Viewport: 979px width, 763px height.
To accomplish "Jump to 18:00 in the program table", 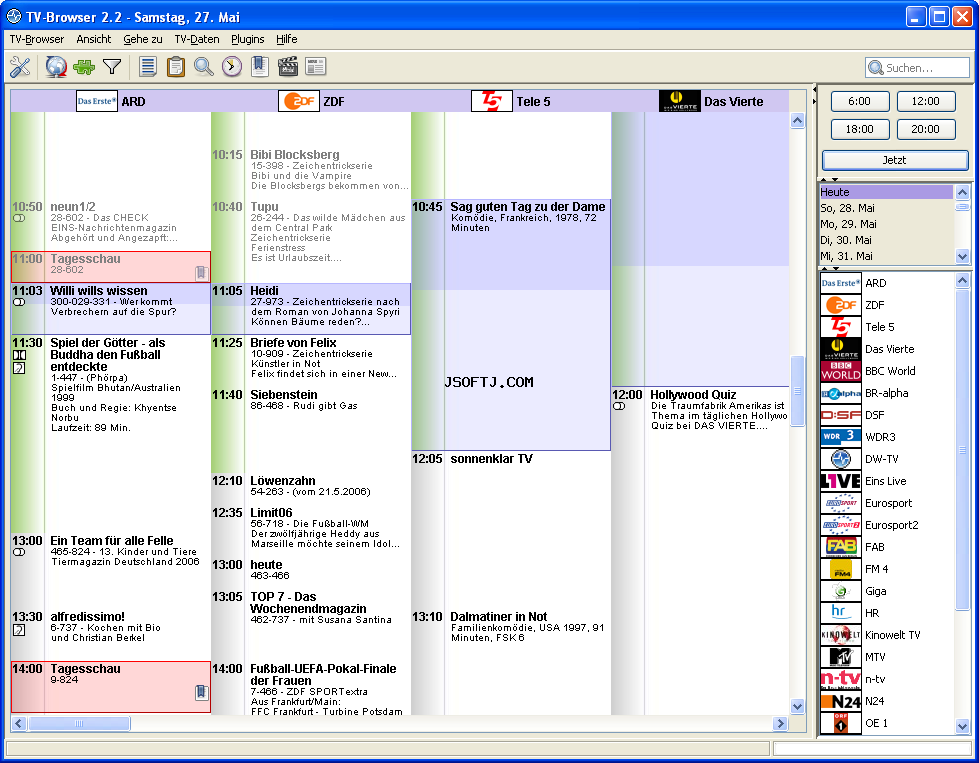I will (860, 129).
